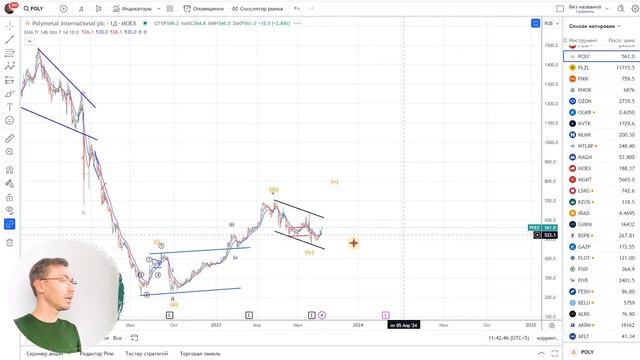Toggle the magnet mode

coord(9,170)
